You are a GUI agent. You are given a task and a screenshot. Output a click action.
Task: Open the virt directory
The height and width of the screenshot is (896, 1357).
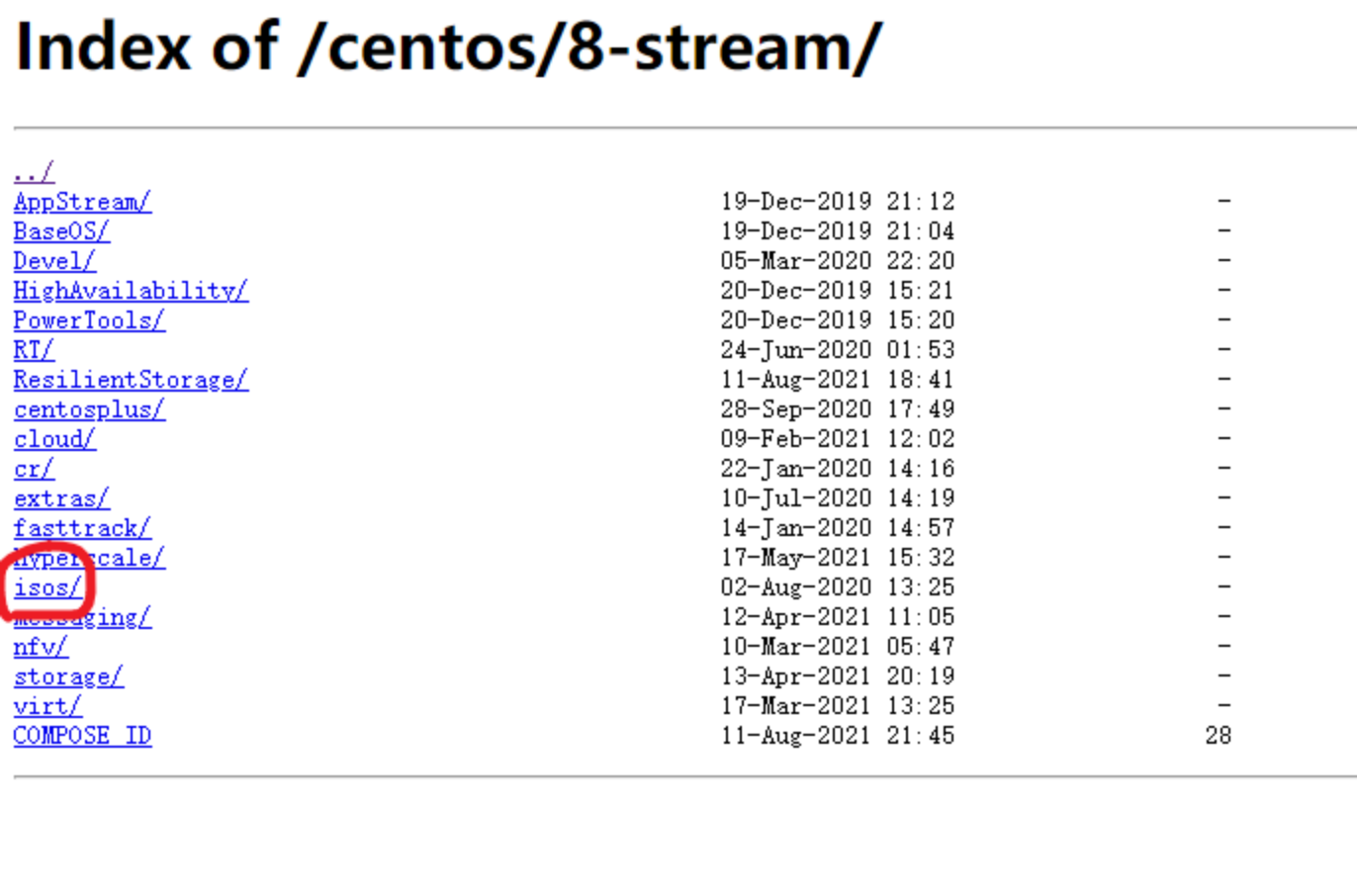pos(47,706)
